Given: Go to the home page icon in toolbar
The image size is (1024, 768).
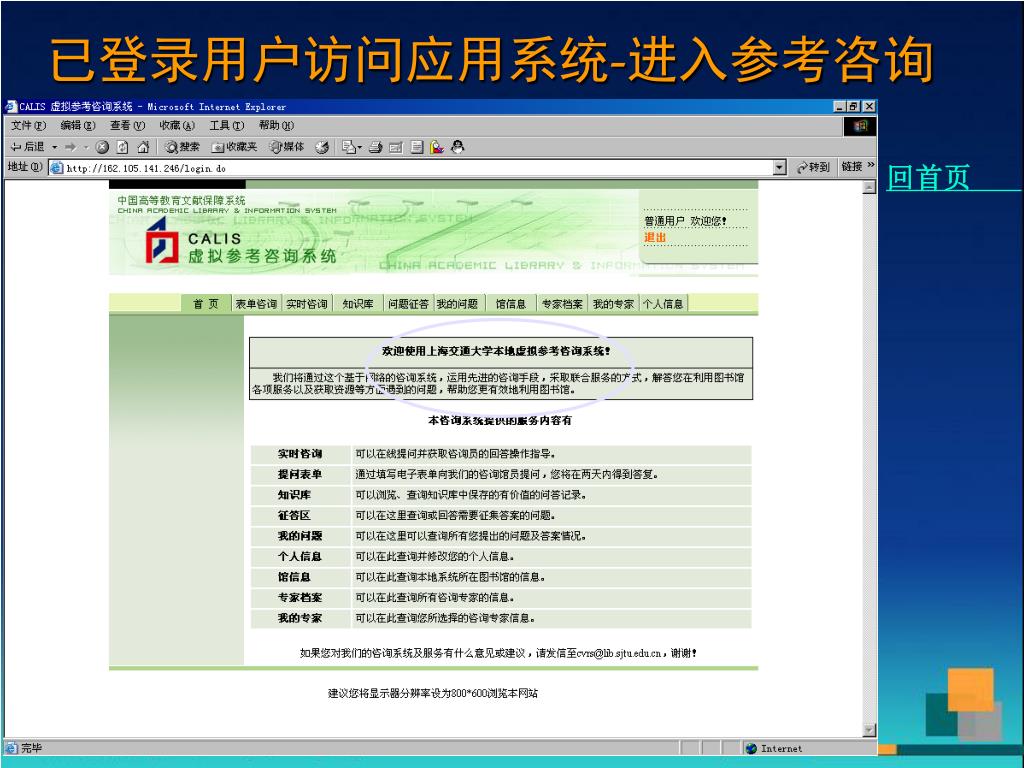Looking at the screenshot, I should pyautogui.click(x=143, y=147).
